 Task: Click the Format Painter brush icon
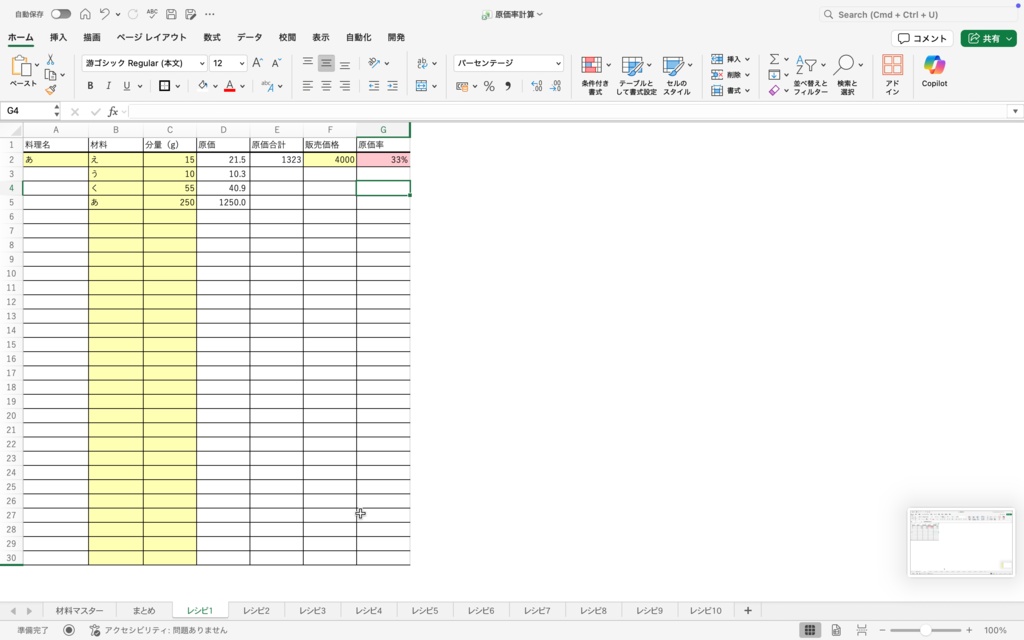(x=50, y=89)
